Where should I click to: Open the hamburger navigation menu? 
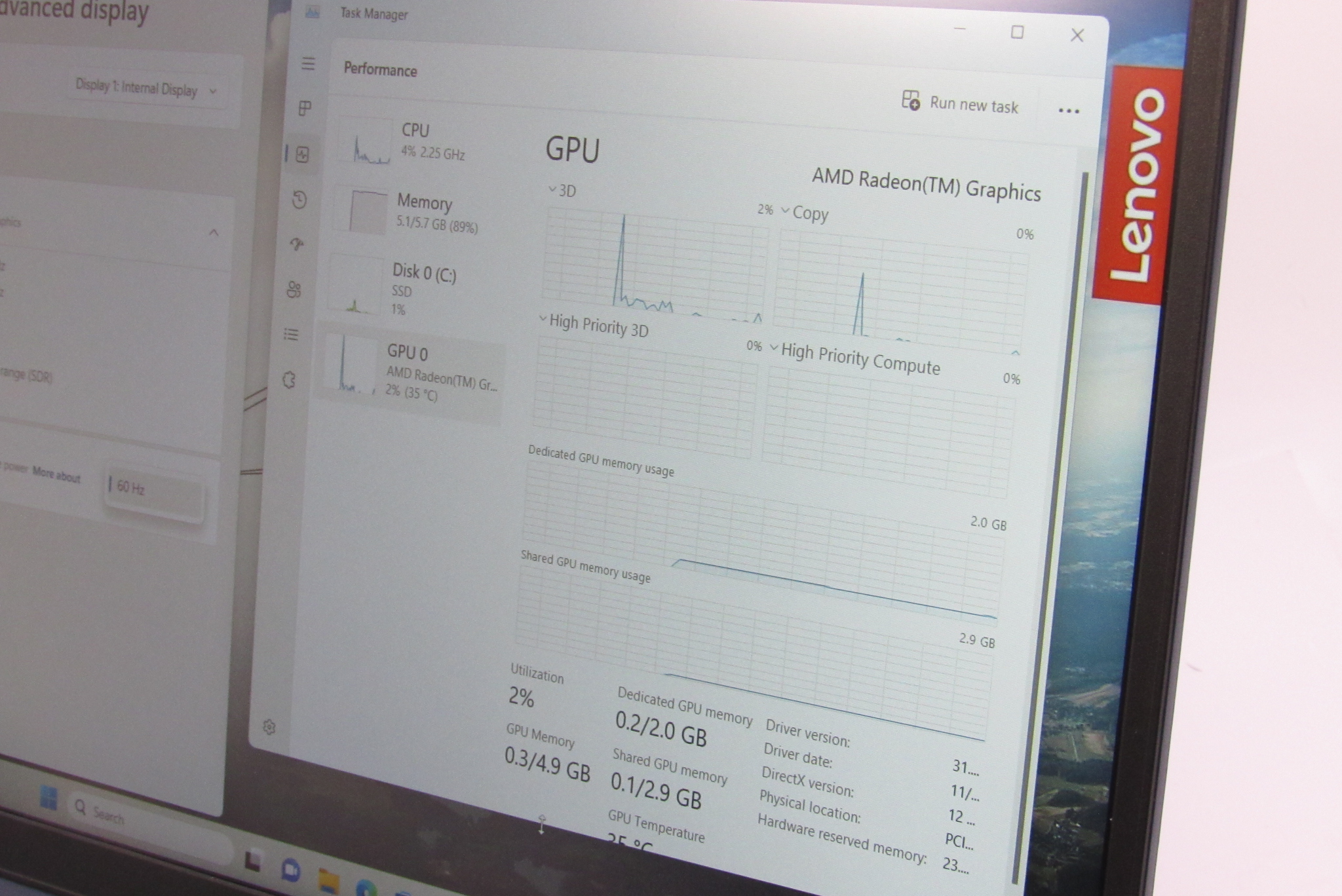[308, 64]
